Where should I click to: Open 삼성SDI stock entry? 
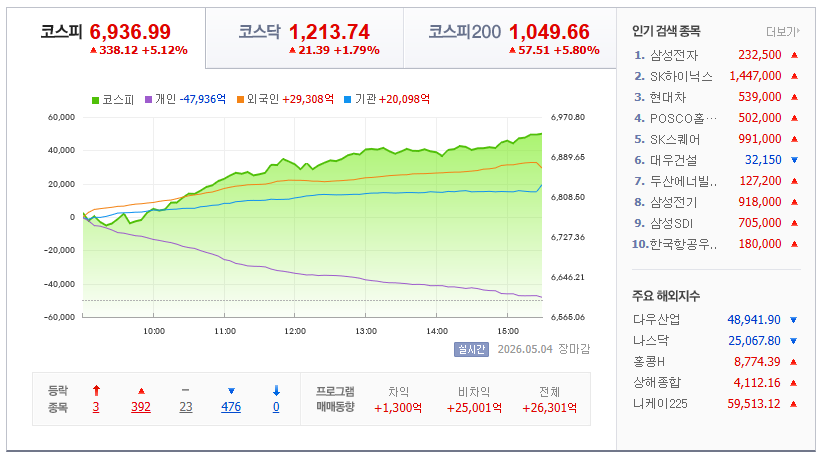pyautogui.click(x=671, y=223)
